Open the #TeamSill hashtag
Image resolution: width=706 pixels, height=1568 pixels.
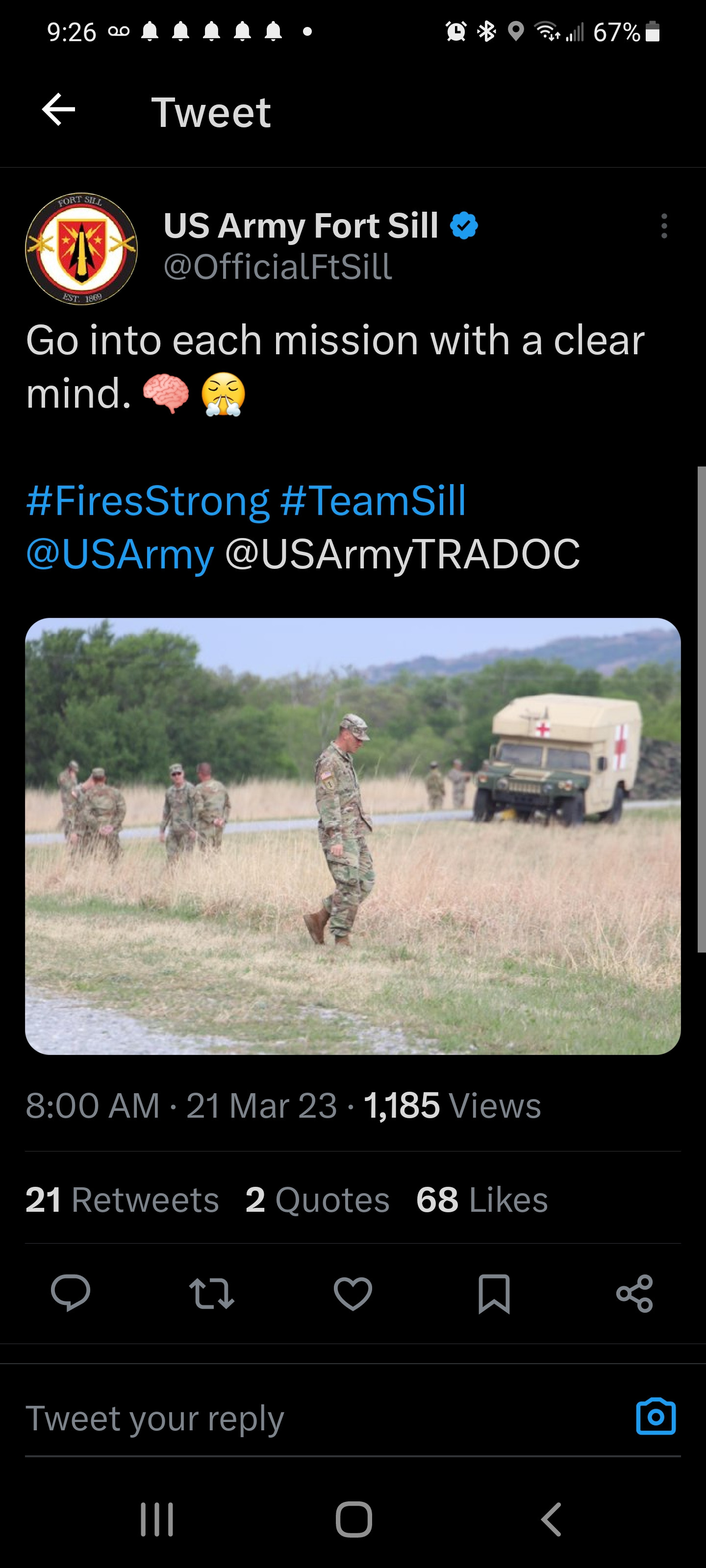[374, 500]
